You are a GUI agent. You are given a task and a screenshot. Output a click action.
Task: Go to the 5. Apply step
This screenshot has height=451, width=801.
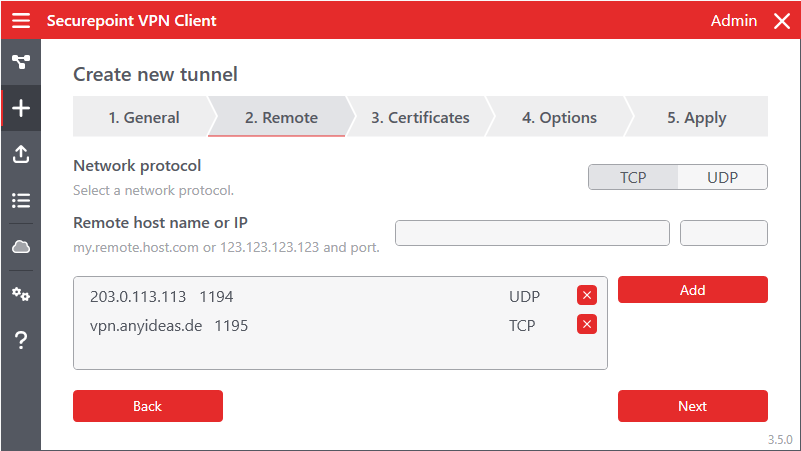pos(697,117)
